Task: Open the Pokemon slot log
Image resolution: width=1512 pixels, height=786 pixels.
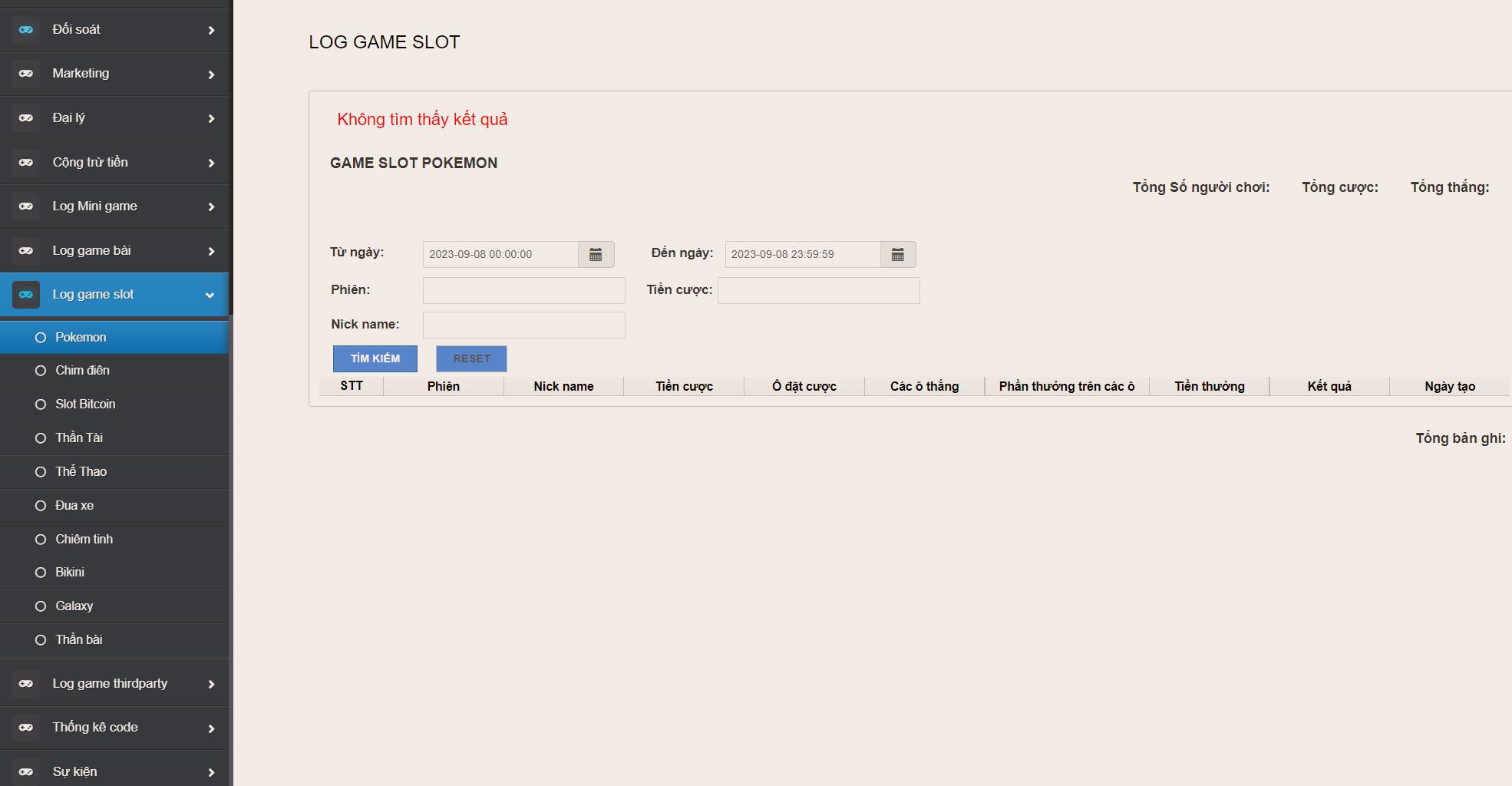Action: point(114,338)
